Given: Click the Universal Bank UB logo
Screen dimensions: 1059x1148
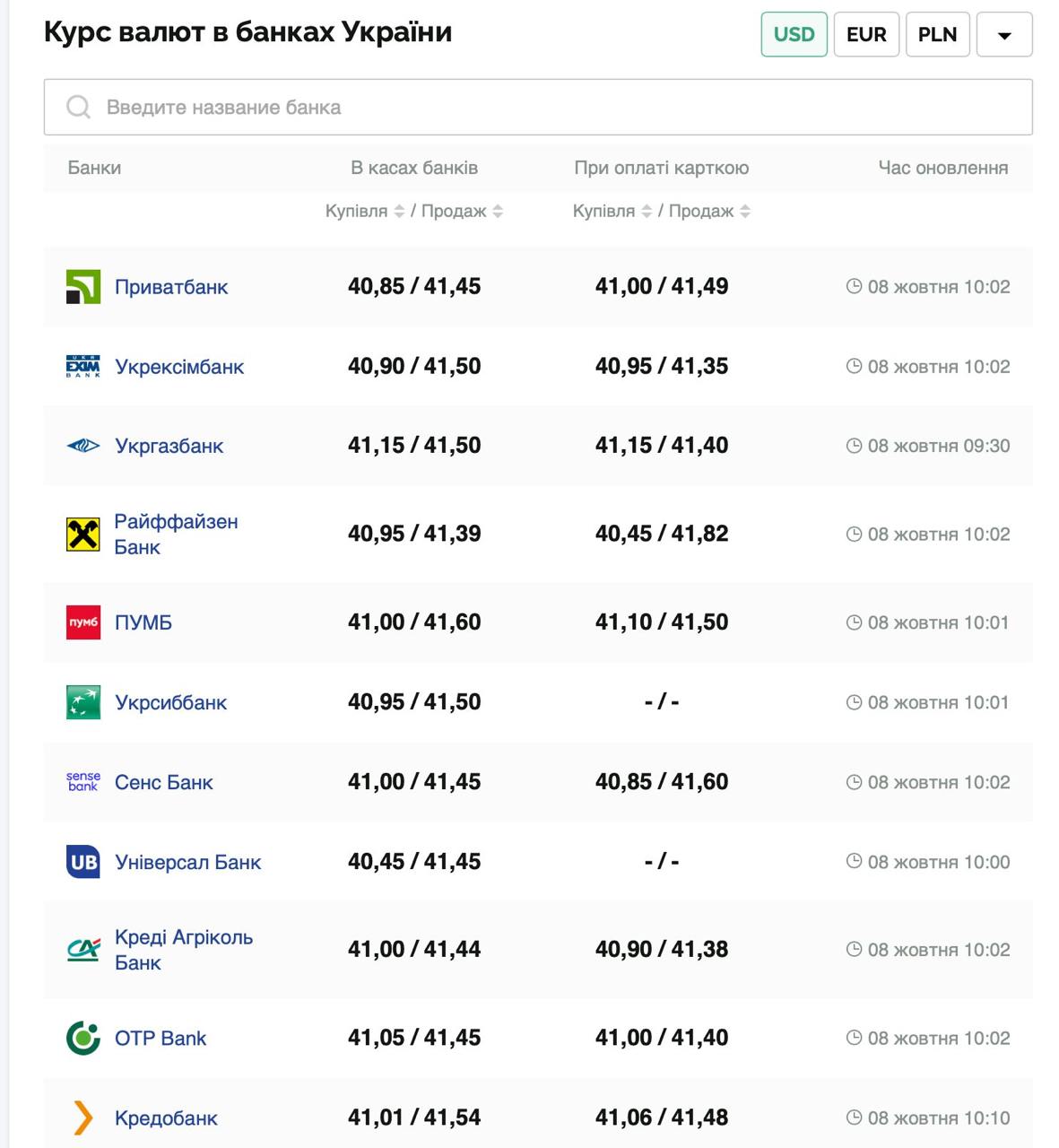Looking at the screenshot, I should click(x=83, y=862).
